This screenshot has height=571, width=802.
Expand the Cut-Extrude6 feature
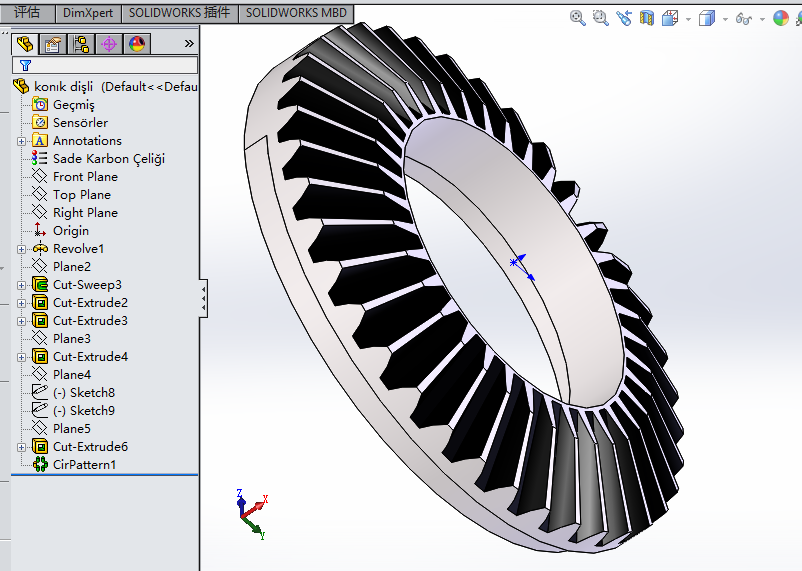(21, 447)
